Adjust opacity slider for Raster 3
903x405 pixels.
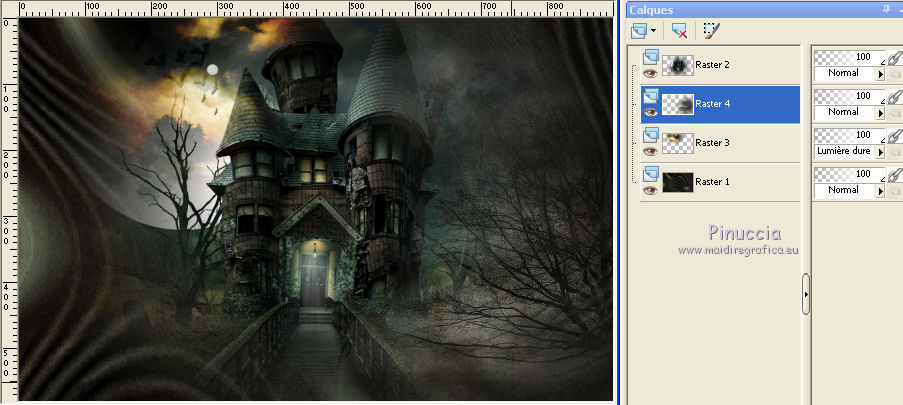tap(849, 135)
